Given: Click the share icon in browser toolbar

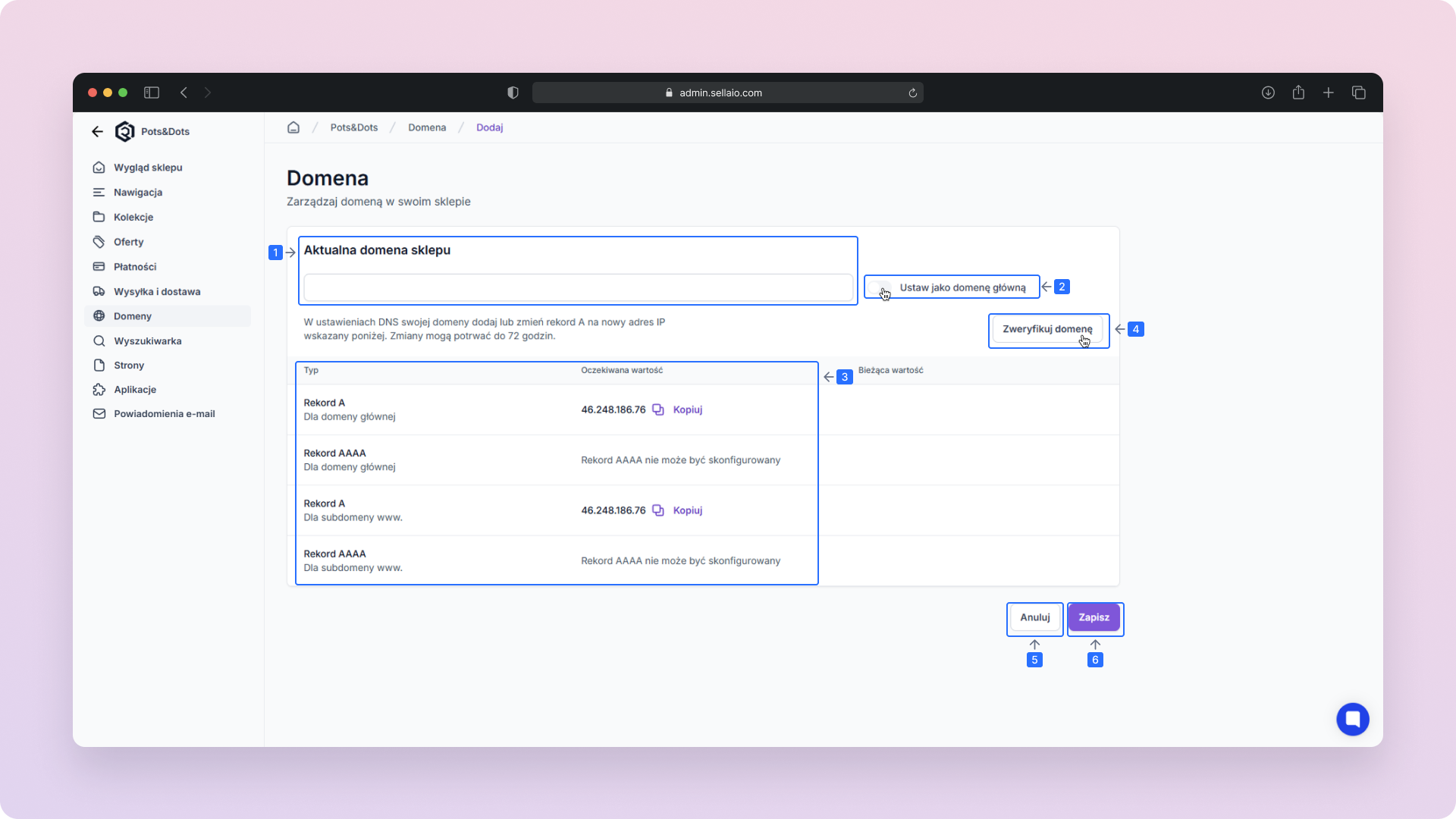Looking at the screenshot, I should pos(1298,93).
